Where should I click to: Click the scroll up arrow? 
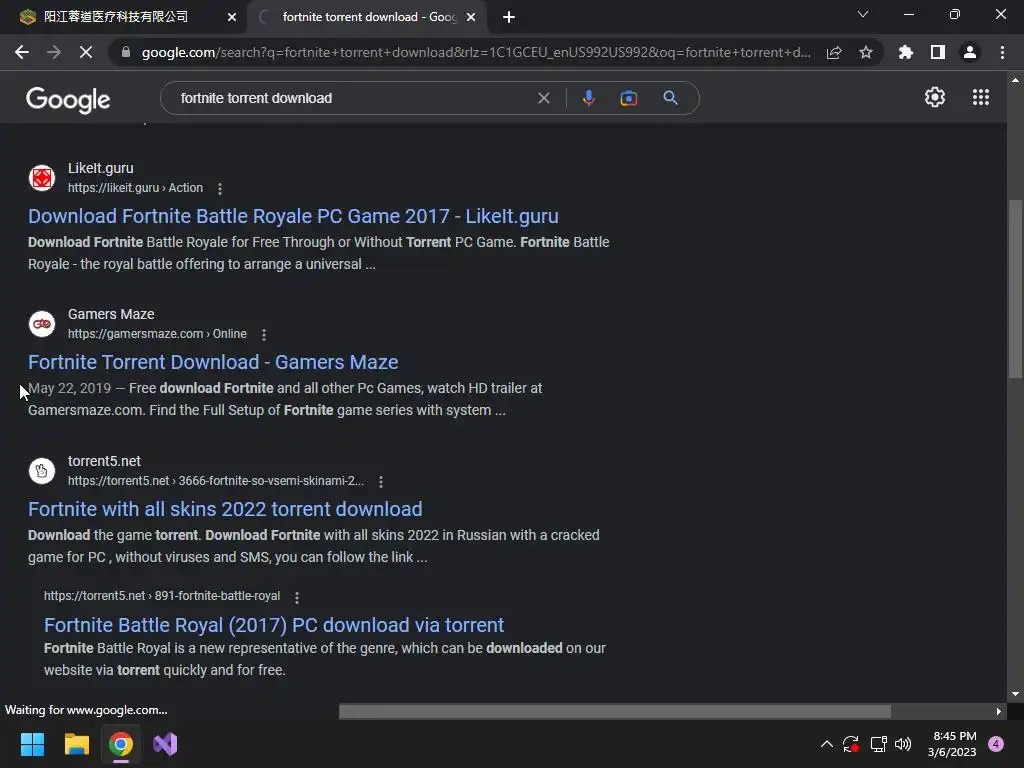[1015, 80]
